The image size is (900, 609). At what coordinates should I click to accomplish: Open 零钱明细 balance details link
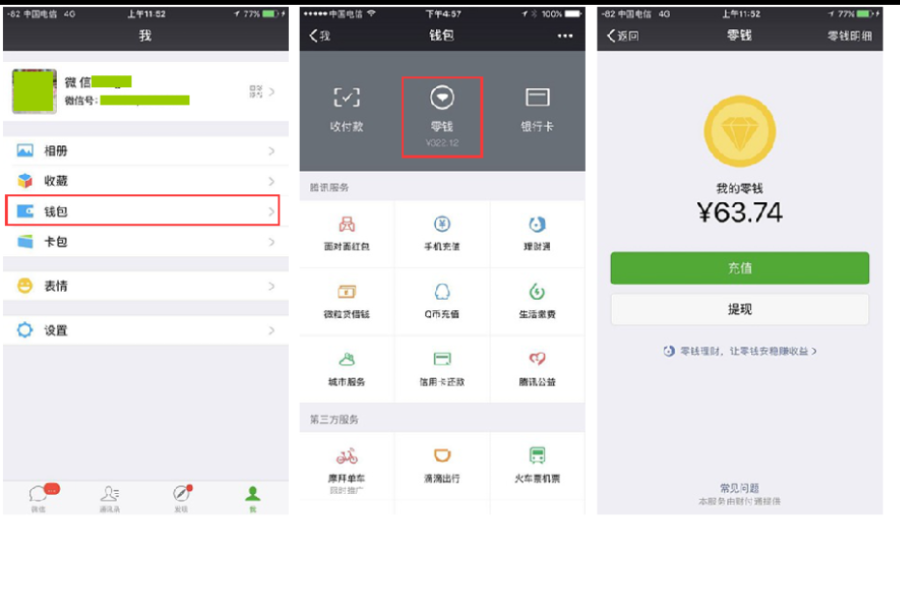pyautogui.click(x=849, y=36)
